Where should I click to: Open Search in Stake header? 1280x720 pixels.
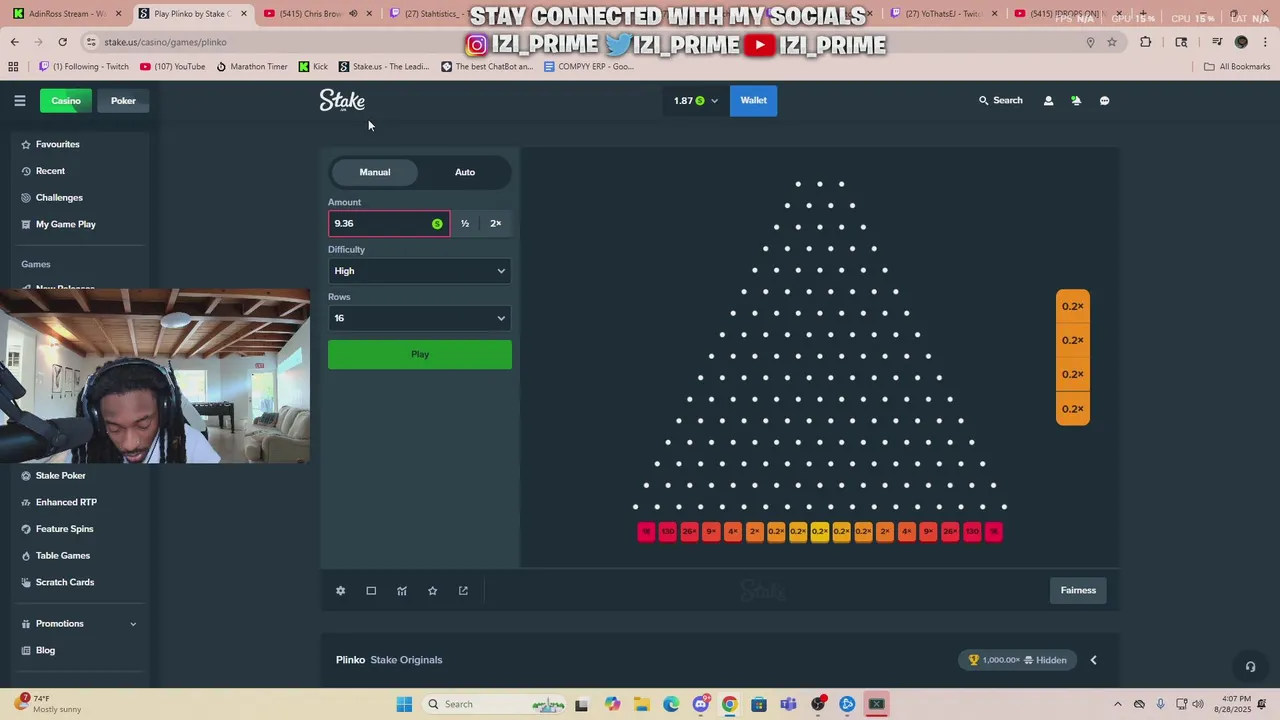pos(1000,101)
